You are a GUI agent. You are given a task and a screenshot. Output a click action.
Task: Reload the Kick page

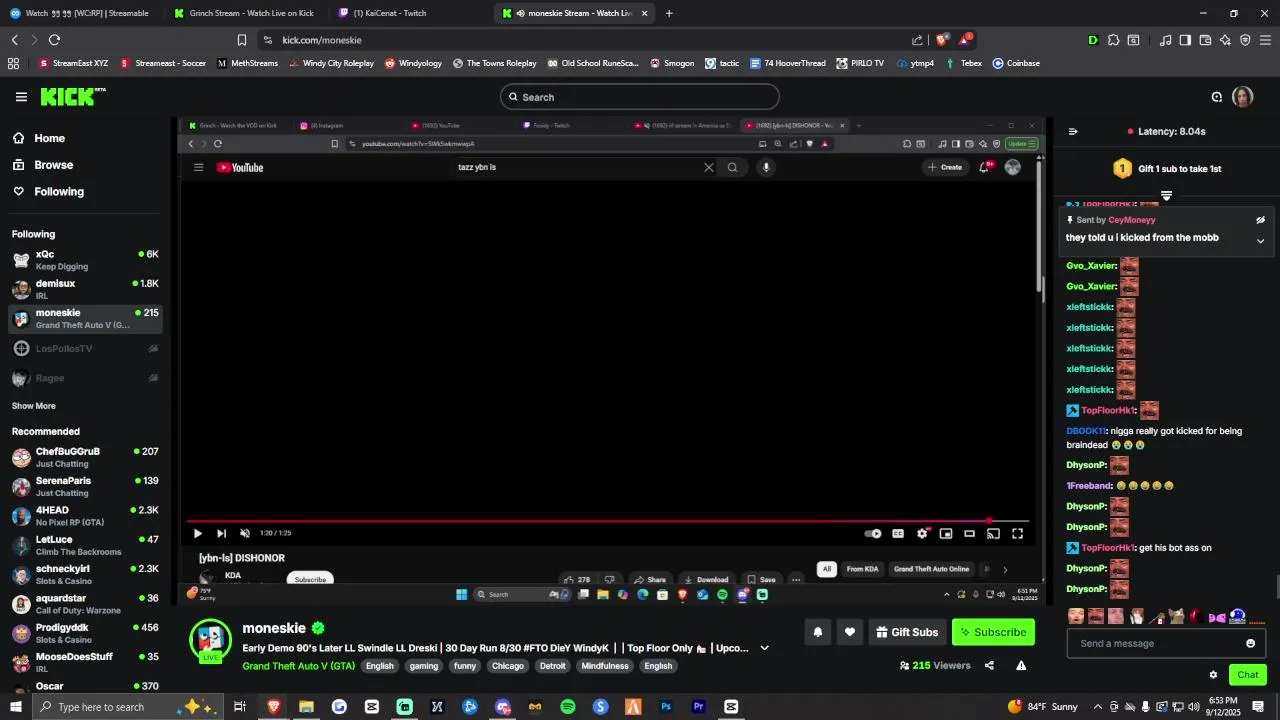pos(54,40)
